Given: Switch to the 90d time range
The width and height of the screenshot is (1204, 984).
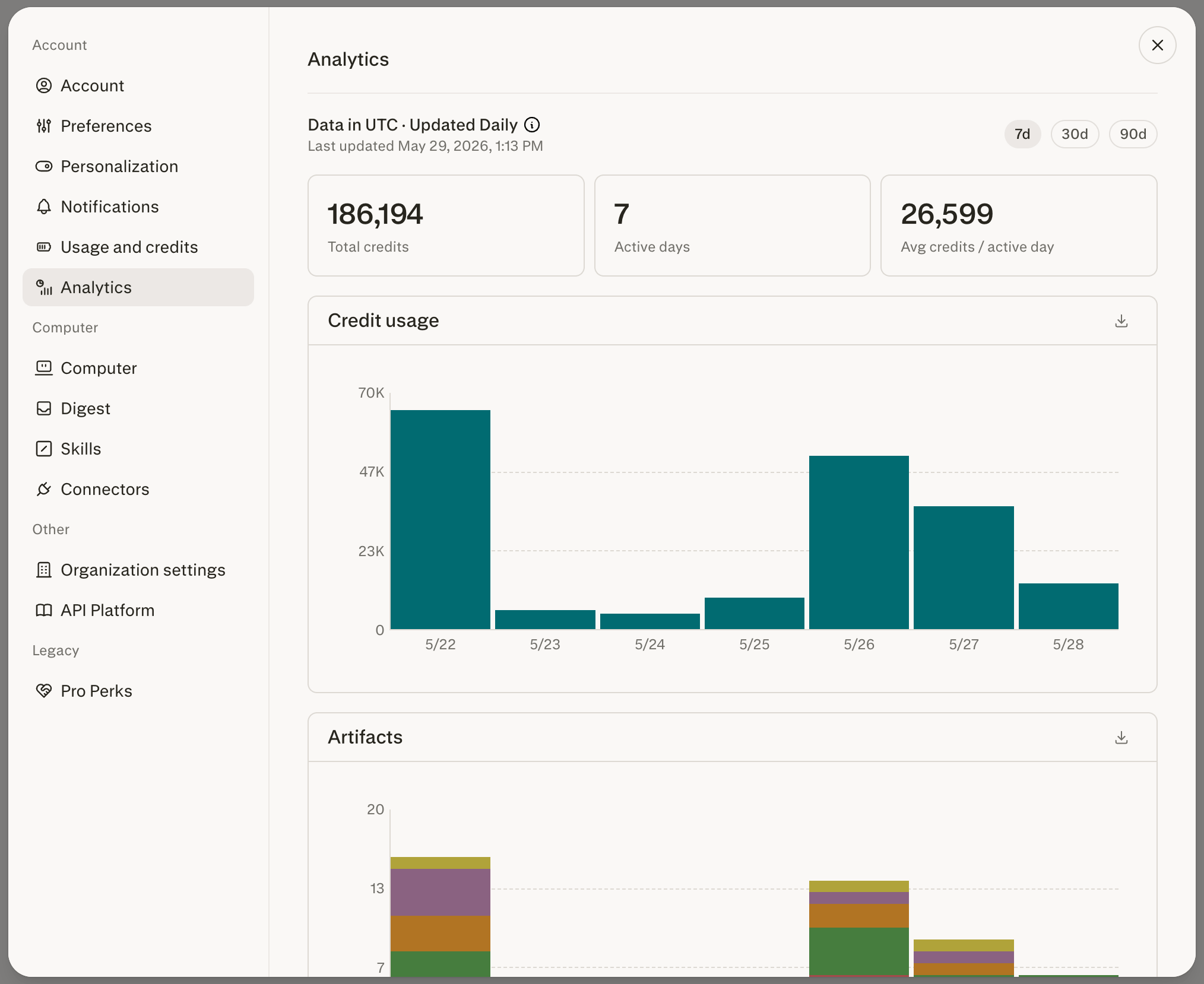Looking at the screenshot, I should pos(1133,134).
